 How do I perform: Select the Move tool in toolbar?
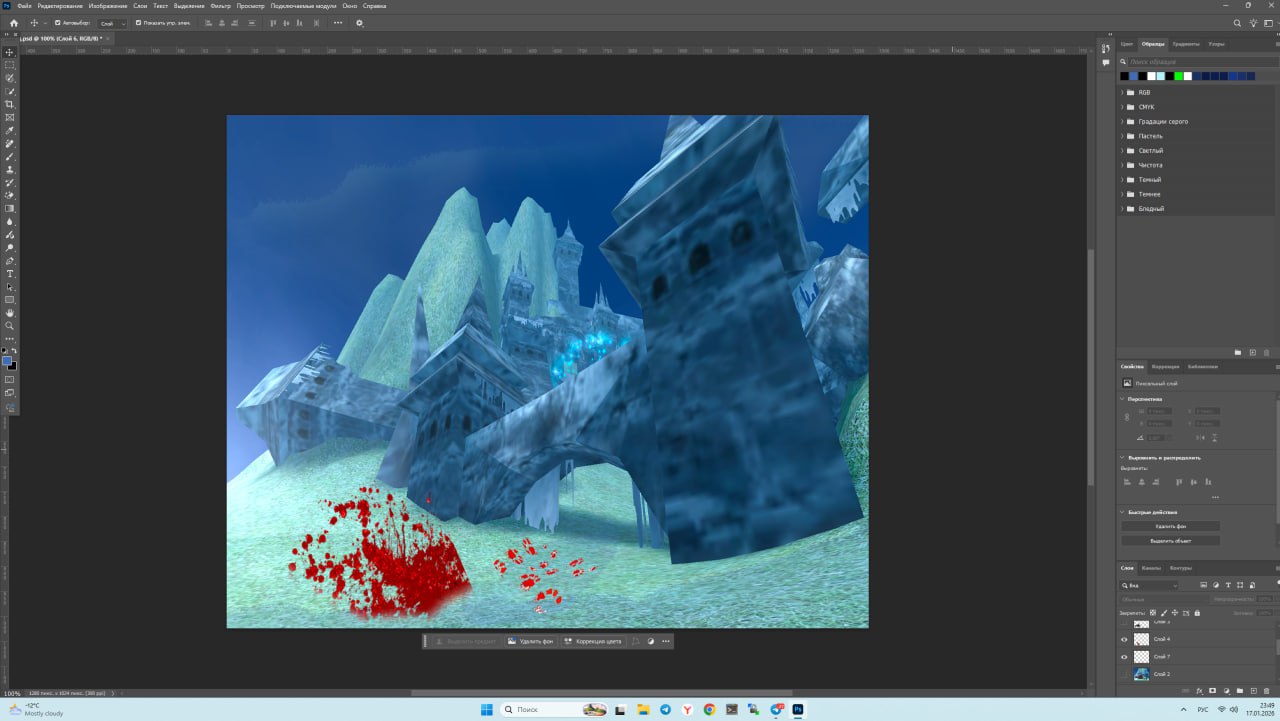click(10, 52)
